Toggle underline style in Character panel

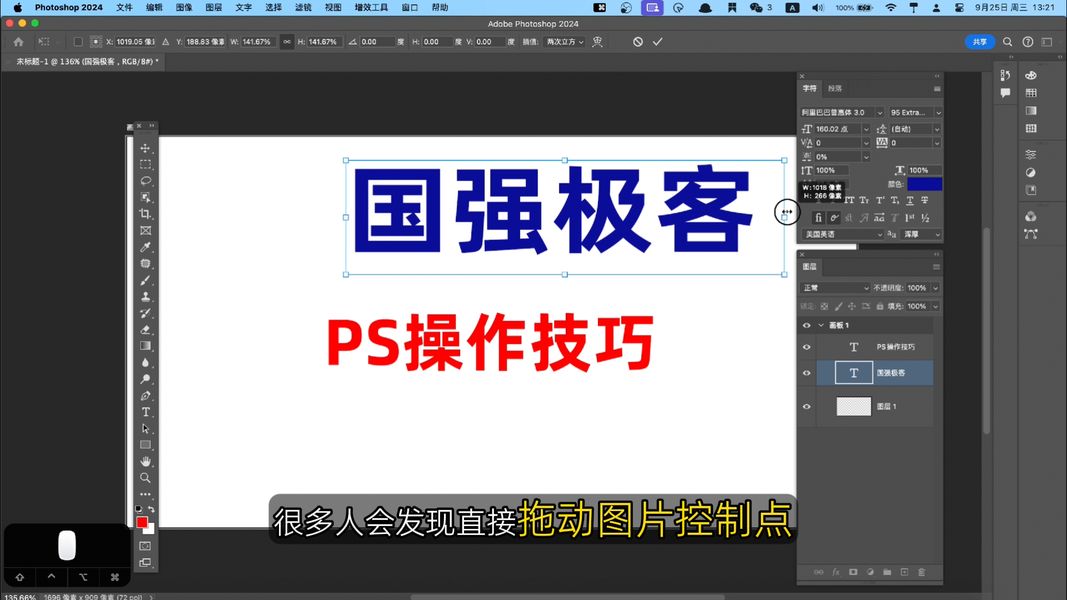pyautogui.click(x=910, y=200)
